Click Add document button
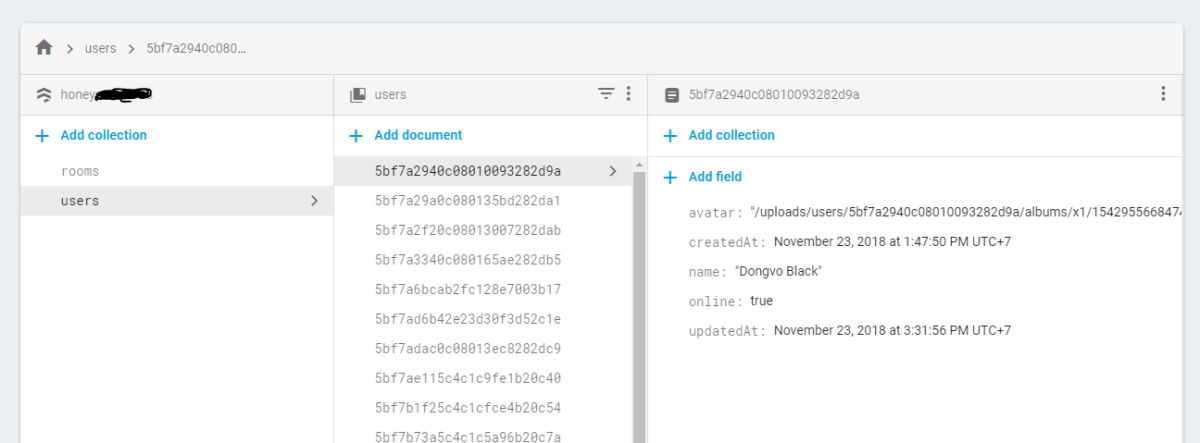This screenshot has width=1200, height=443. pyautogui.click(x=405, y=135)
